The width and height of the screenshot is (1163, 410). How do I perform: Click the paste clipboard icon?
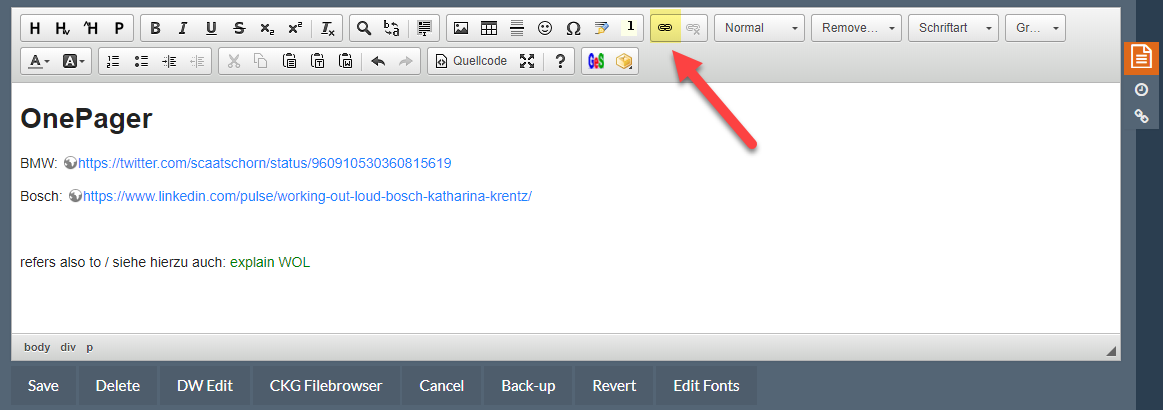[x=289, y=62]
